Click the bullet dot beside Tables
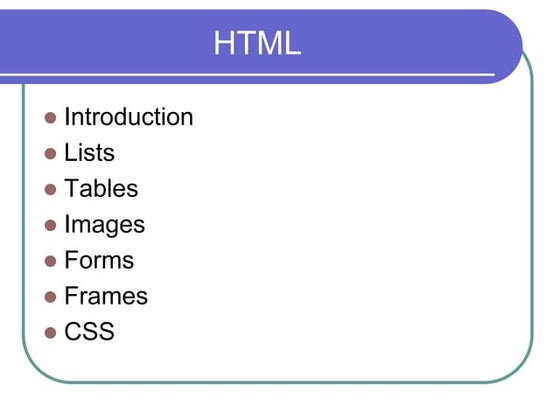 point(50,189)
